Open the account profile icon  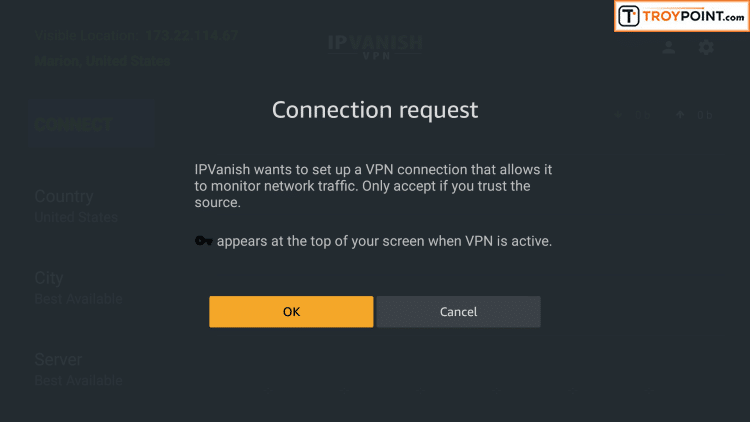click(x=669, y=47)
